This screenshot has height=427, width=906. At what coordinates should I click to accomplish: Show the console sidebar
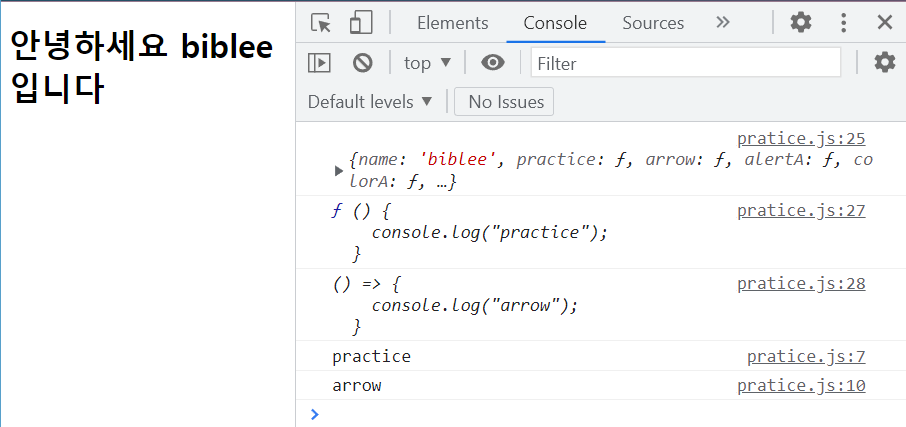point(319,62)
